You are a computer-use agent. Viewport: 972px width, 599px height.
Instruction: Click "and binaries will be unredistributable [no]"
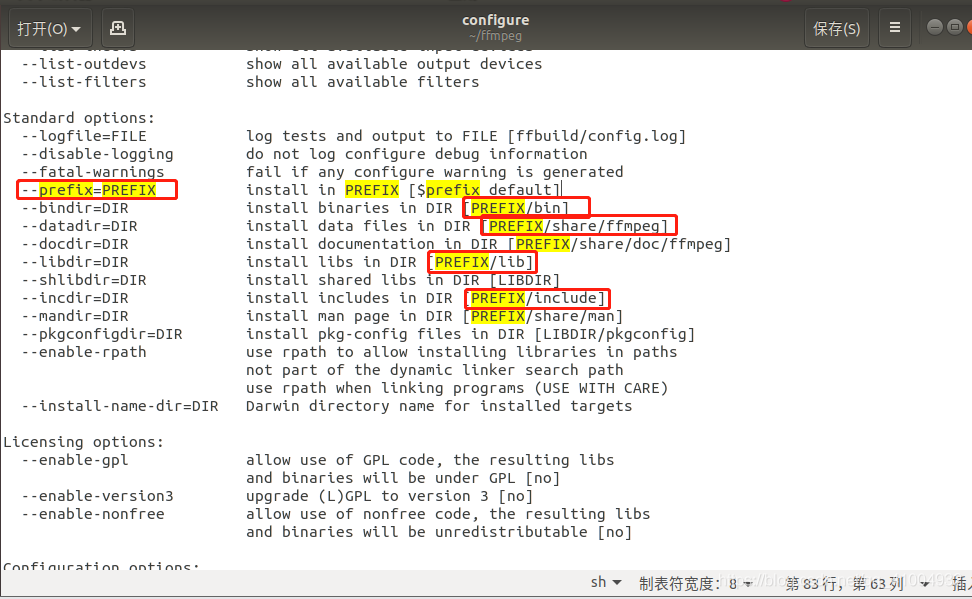pyautogui.click(x=439, y=531)
